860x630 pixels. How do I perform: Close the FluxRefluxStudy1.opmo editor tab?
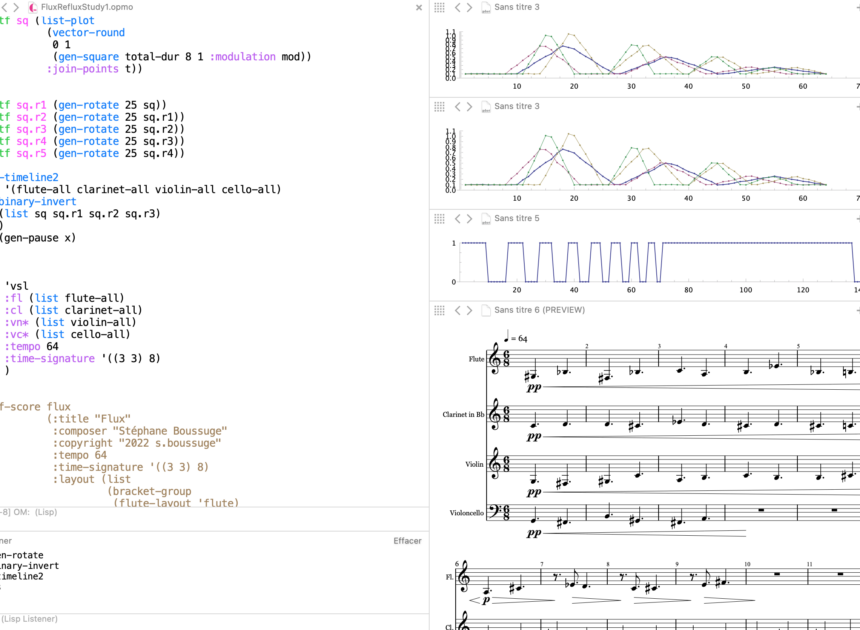click(419, 7)
